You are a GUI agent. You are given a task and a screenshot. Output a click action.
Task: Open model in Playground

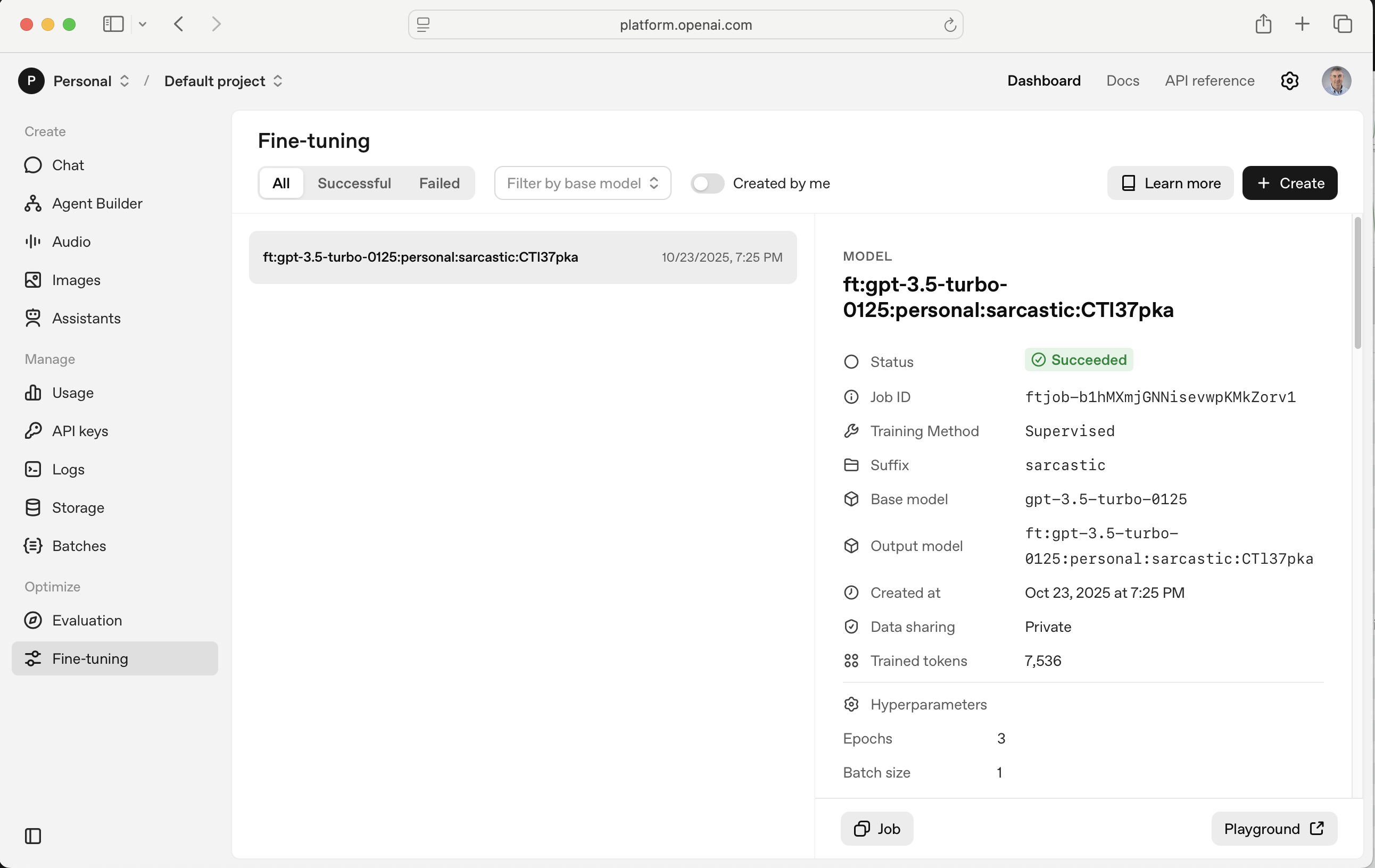pyautogui.click(x=1273, y=829)
